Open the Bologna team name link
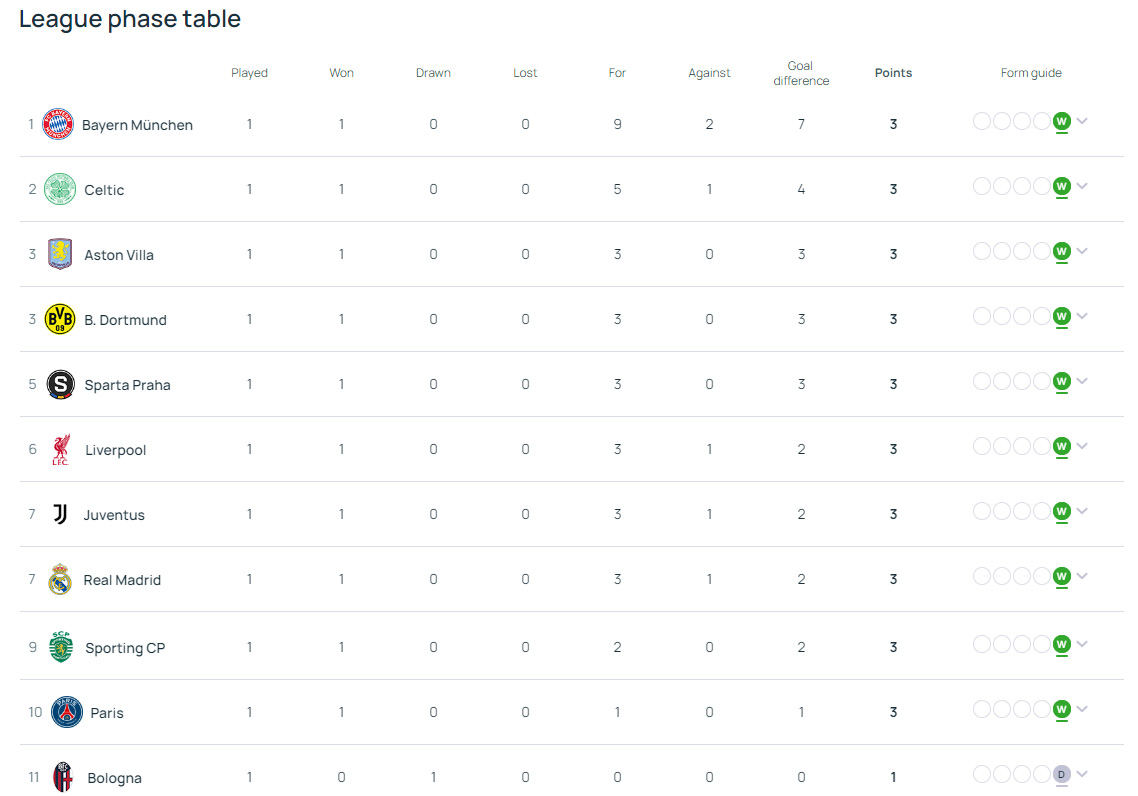The image size is (1138, 796). 114,778
